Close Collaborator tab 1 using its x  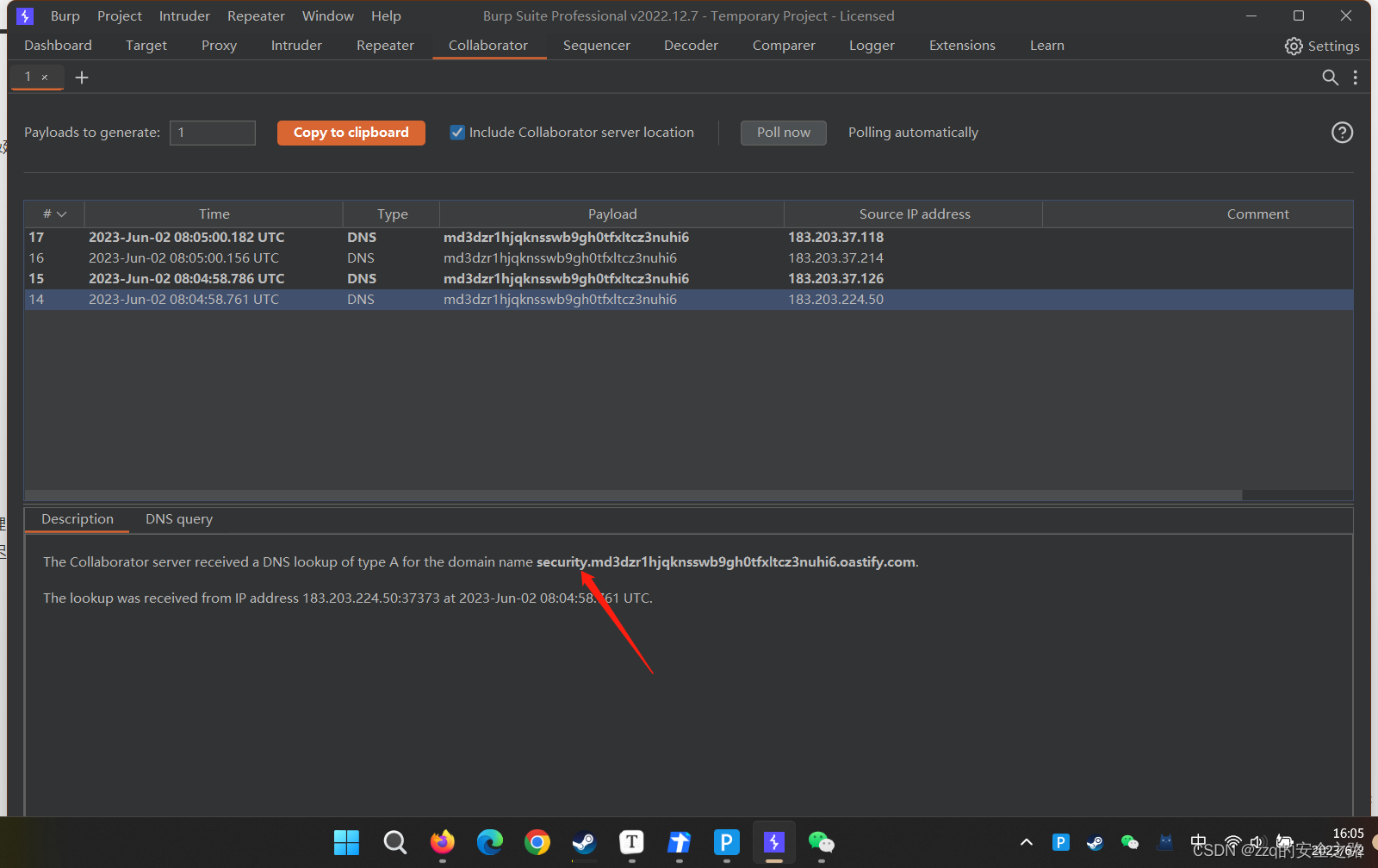coord(45,77)
